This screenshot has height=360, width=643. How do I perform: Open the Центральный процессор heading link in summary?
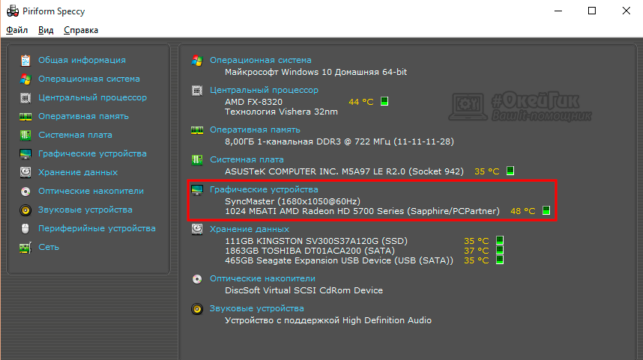[x=264, y=90]
